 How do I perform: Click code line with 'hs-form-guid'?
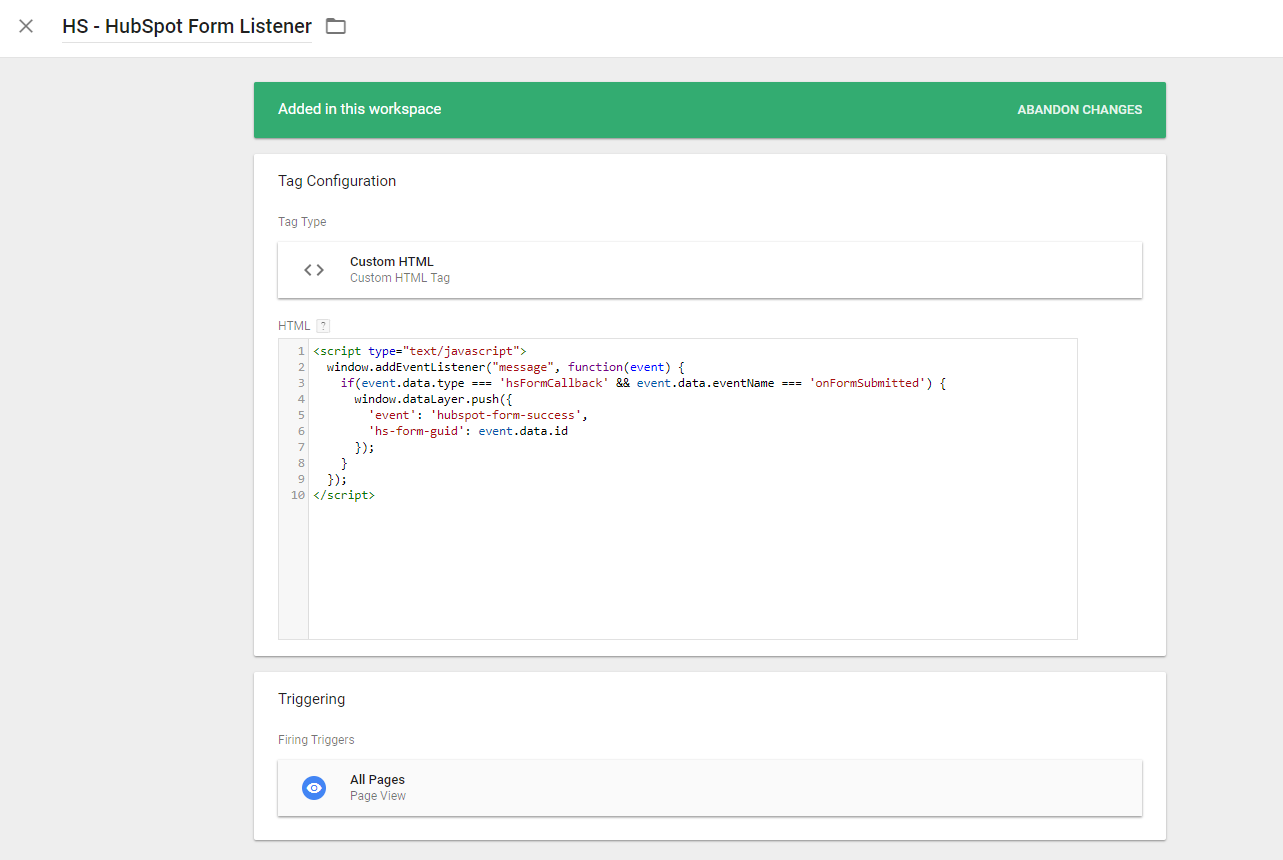[x=468, y=431]
